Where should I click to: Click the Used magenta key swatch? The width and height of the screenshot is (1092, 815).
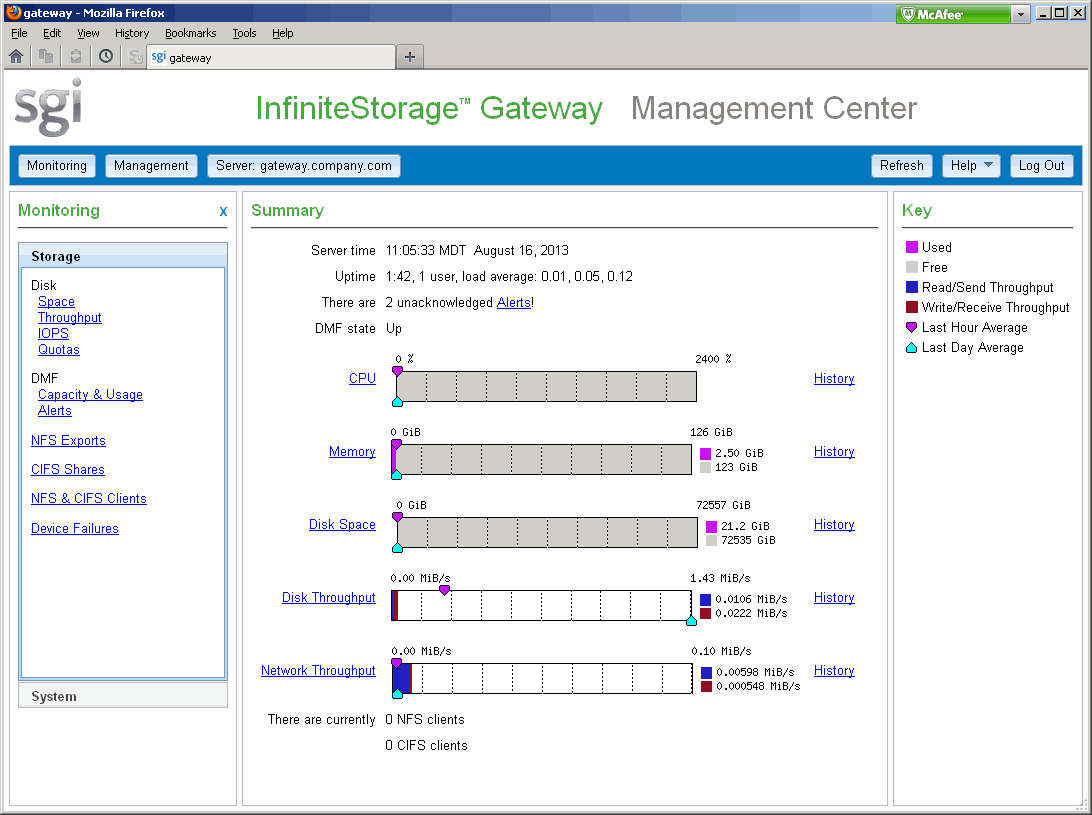(x=912, y=247)
